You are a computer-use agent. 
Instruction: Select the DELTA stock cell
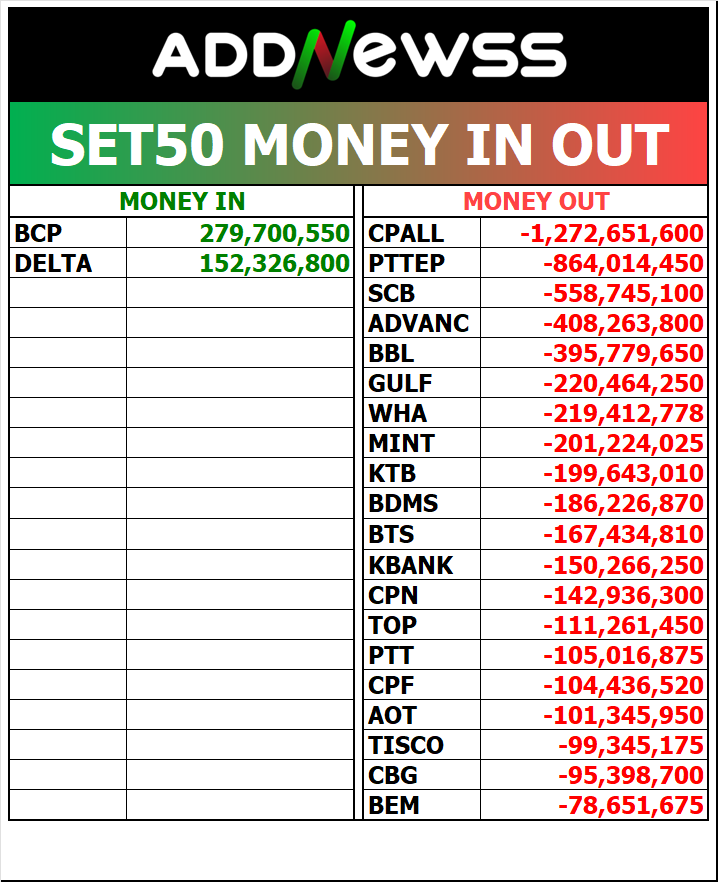pos(68,263)
